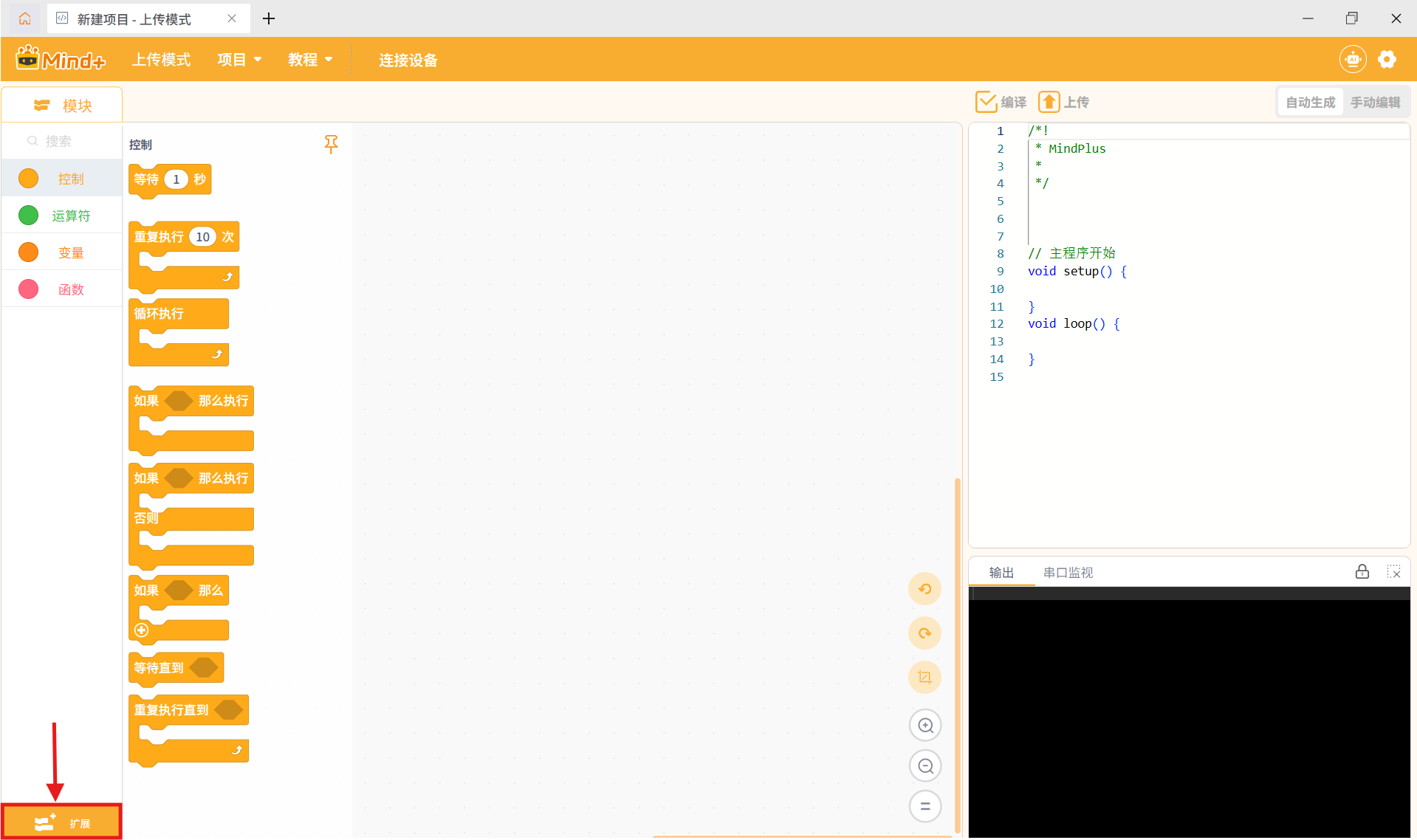Click 连接设备 in the menu bar
This screenshot has width=1417, height=840.
[408, 61]
